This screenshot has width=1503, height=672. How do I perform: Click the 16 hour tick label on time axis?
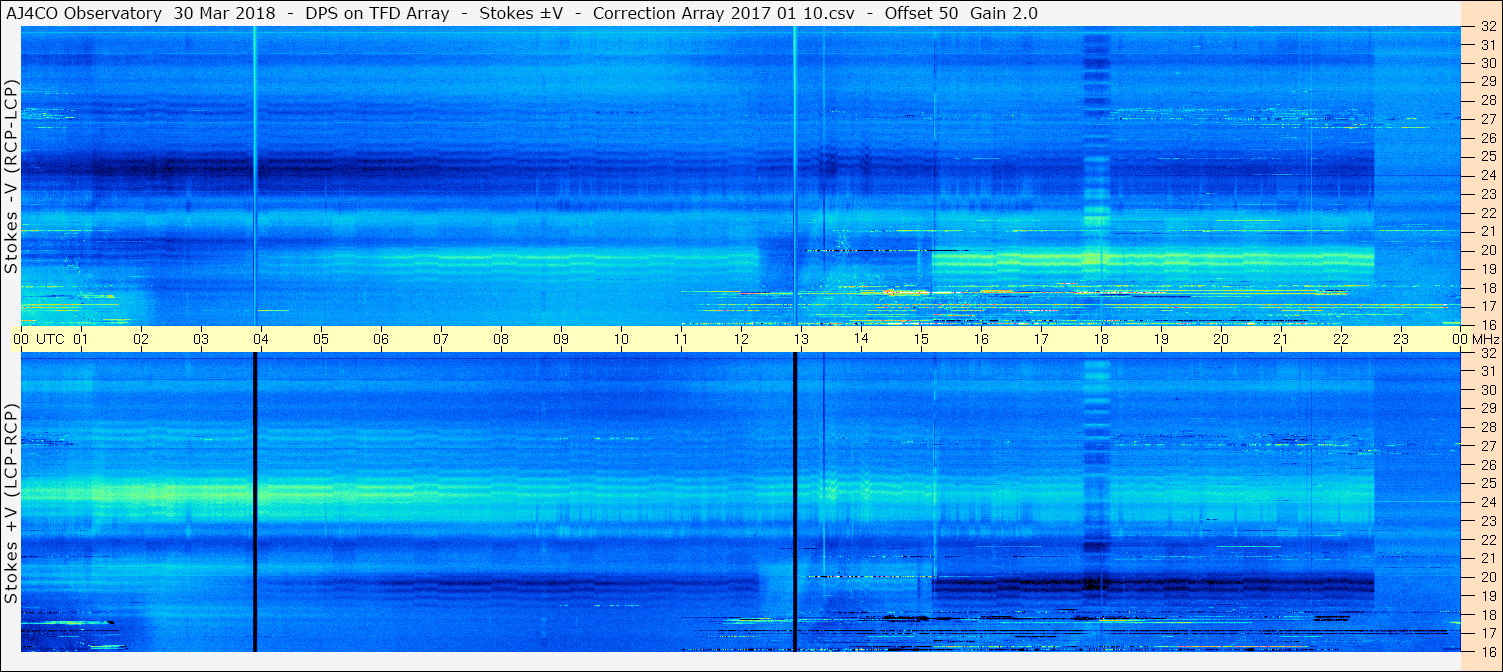(x=981, y=339)
